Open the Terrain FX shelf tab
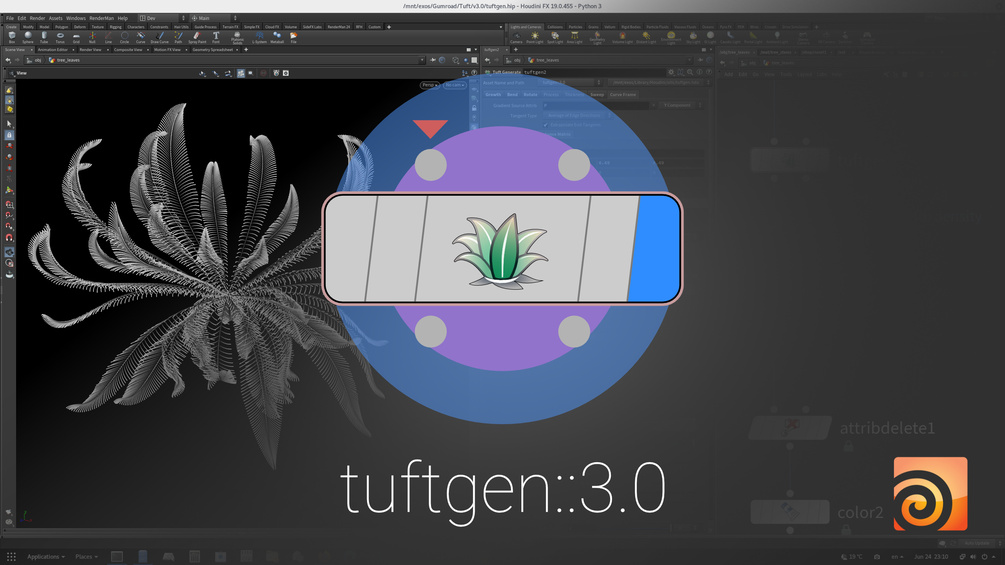Viewport: 1005px width, 565px height. [x=230, y=27]
